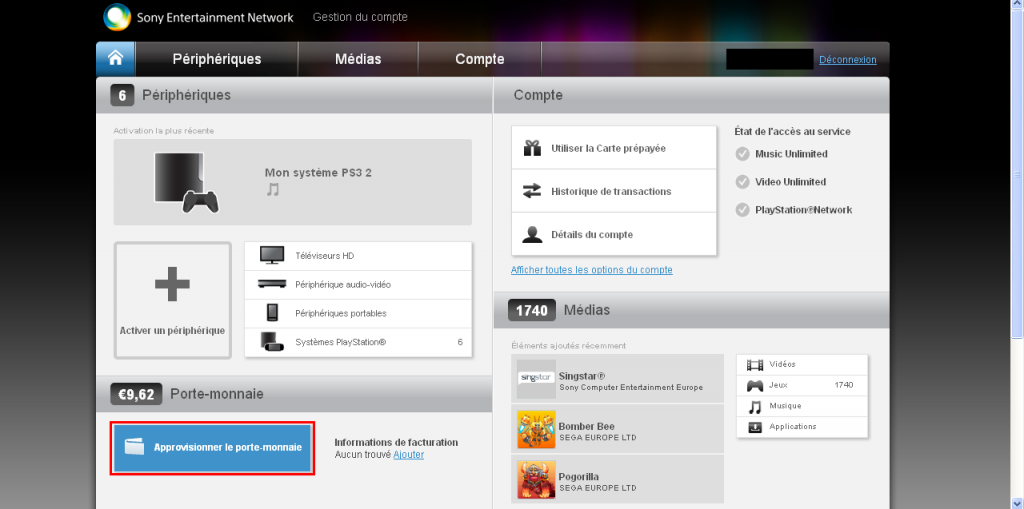Click the Pogorilla title text
This screenshot has width=1024, height=509.
pos(579,477)
